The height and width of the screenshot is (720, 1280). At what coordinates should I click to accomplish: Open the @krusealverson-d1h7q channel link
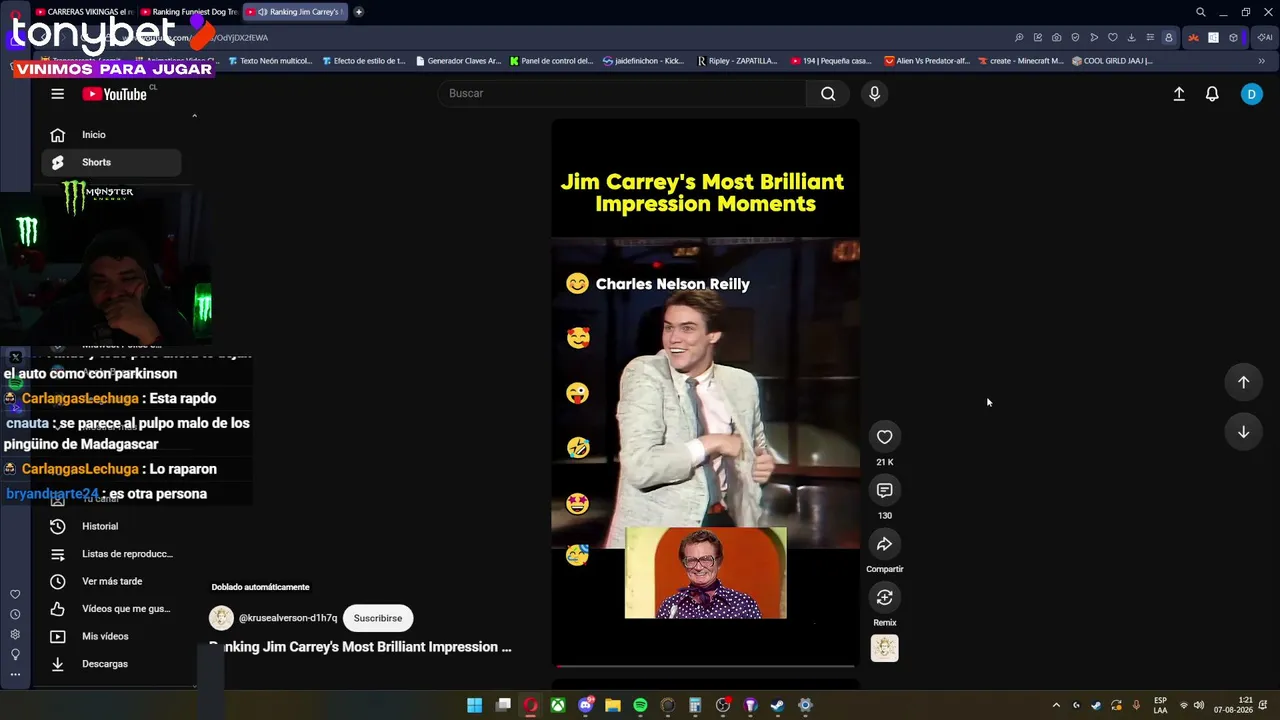click(x=288, y=618)
